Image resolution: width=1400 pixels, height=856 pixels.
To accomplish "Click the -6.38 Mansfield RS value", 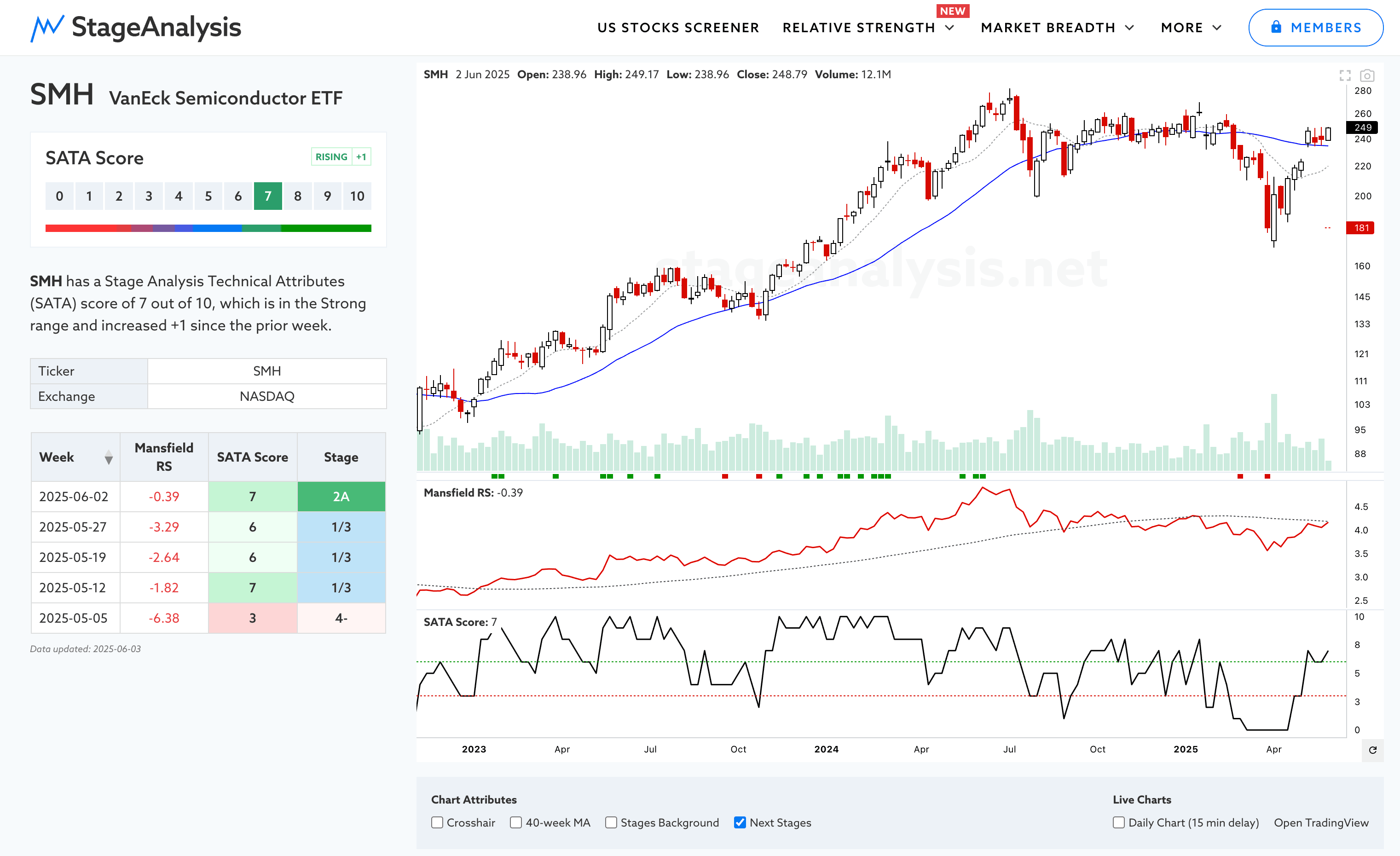I will [164, 618].
